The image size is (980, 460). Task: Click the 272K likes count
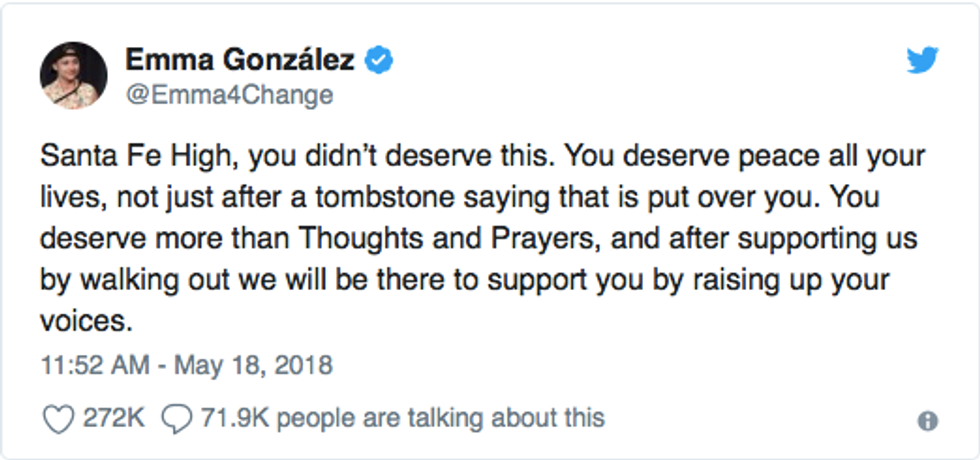(x=114, y=417)
